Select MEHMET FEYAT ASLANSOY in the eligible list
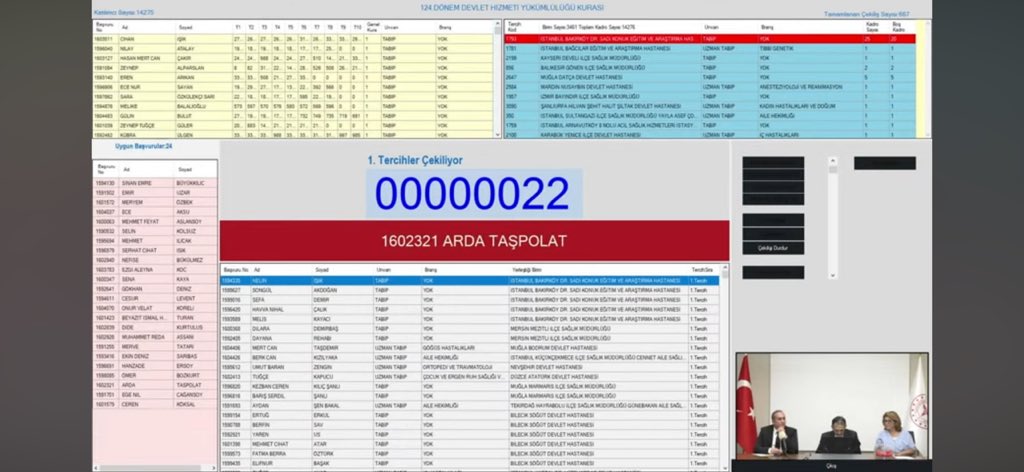1024x472 pixels. click(x=155, y=222)
